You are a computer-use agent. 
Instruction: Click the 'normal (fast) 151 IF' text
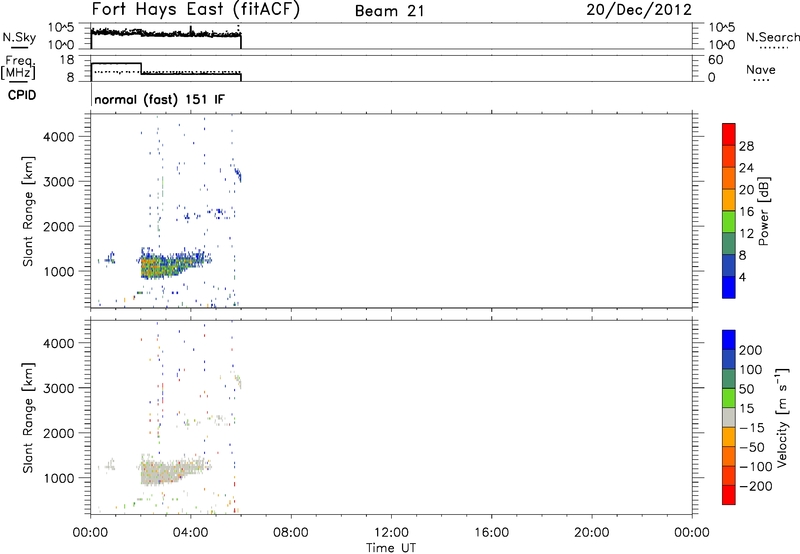tap(159, 99)
